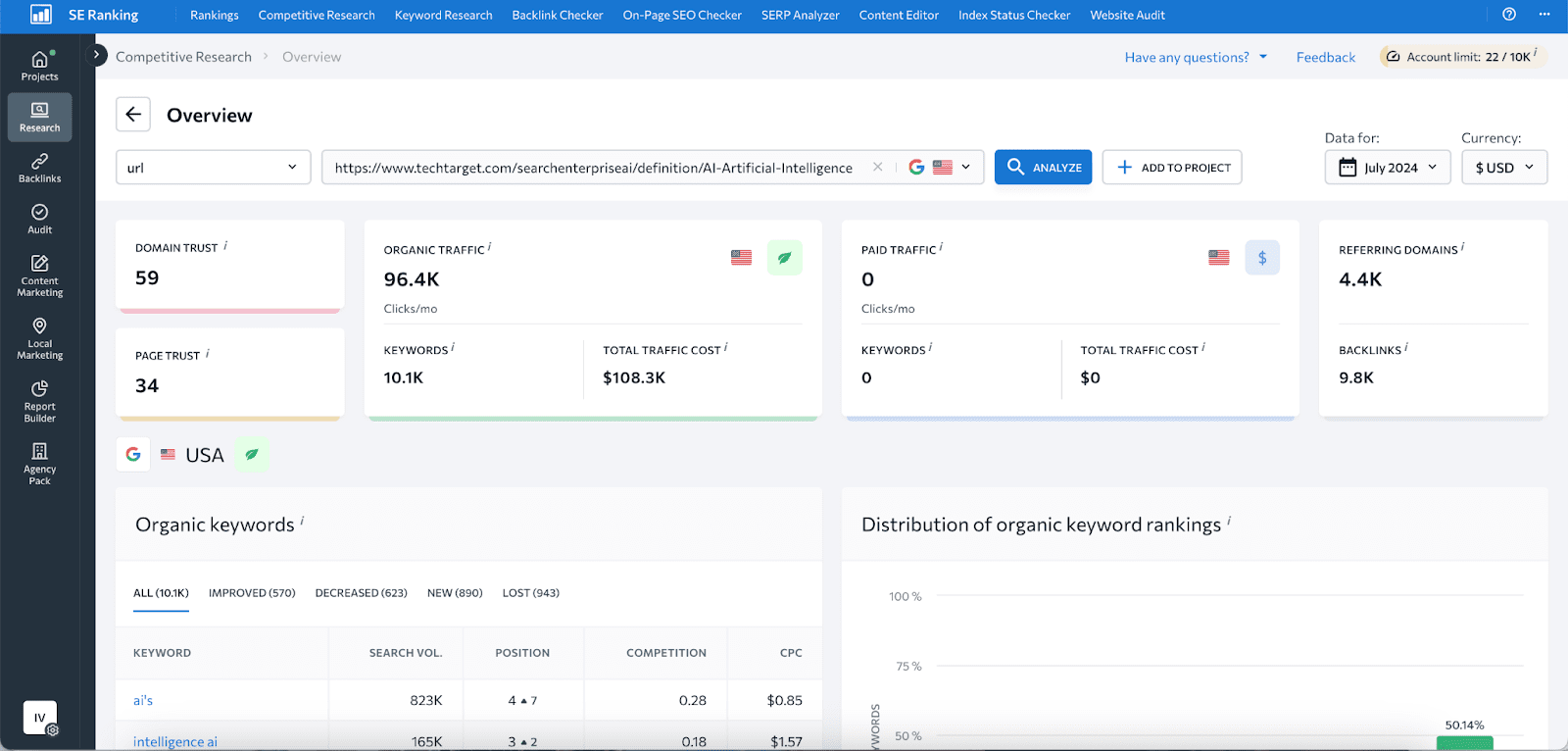This screenshot has height=751, width=1568.
Task: Clear the URL field with the X icon
Action: [878, 167]
